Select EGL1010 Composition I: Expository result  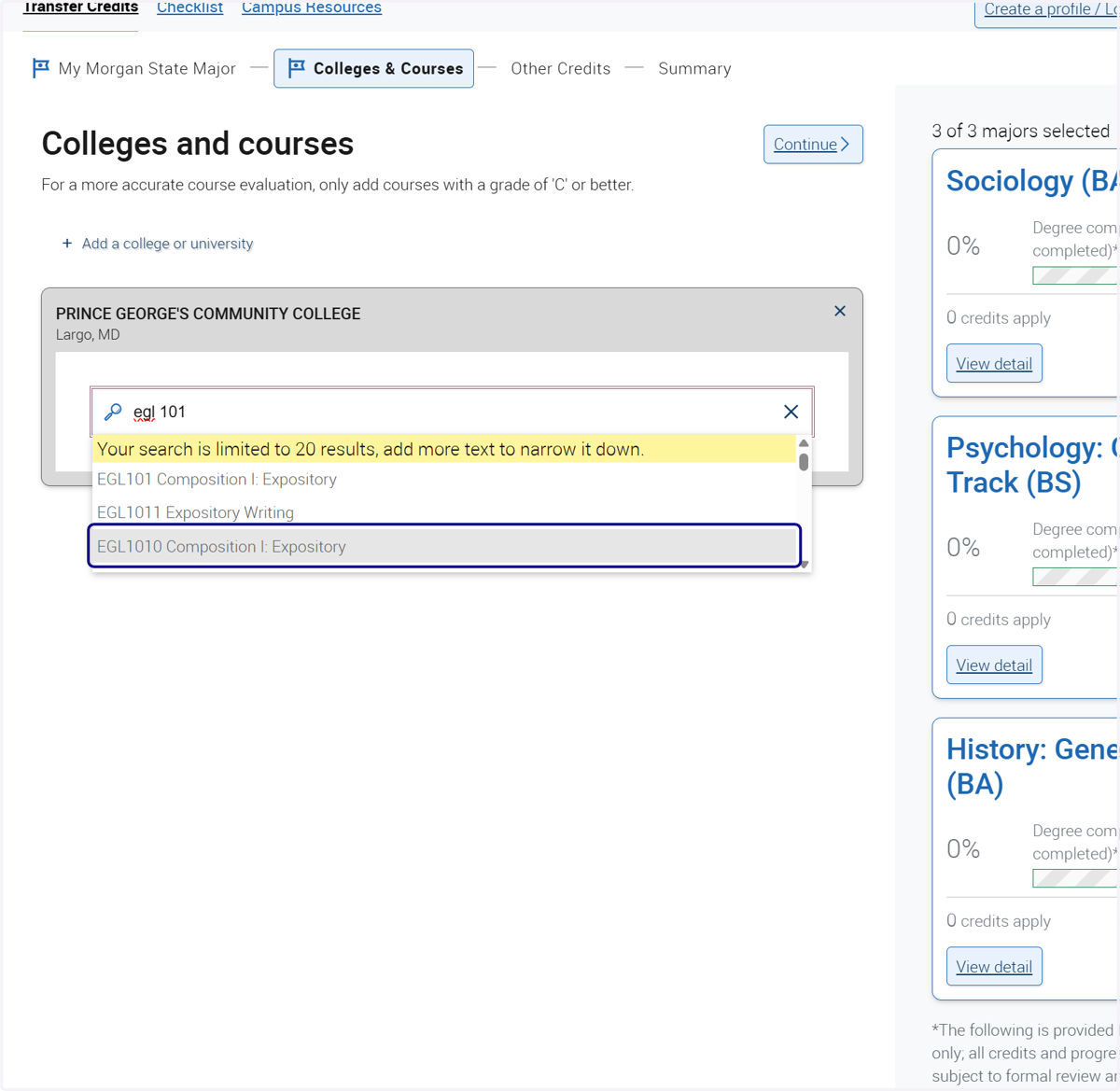[x=443, y=546]
